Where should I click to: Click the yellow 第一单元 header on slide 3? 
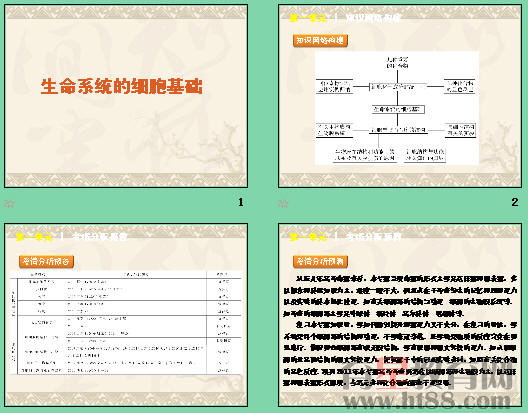(x=34, y=237)
